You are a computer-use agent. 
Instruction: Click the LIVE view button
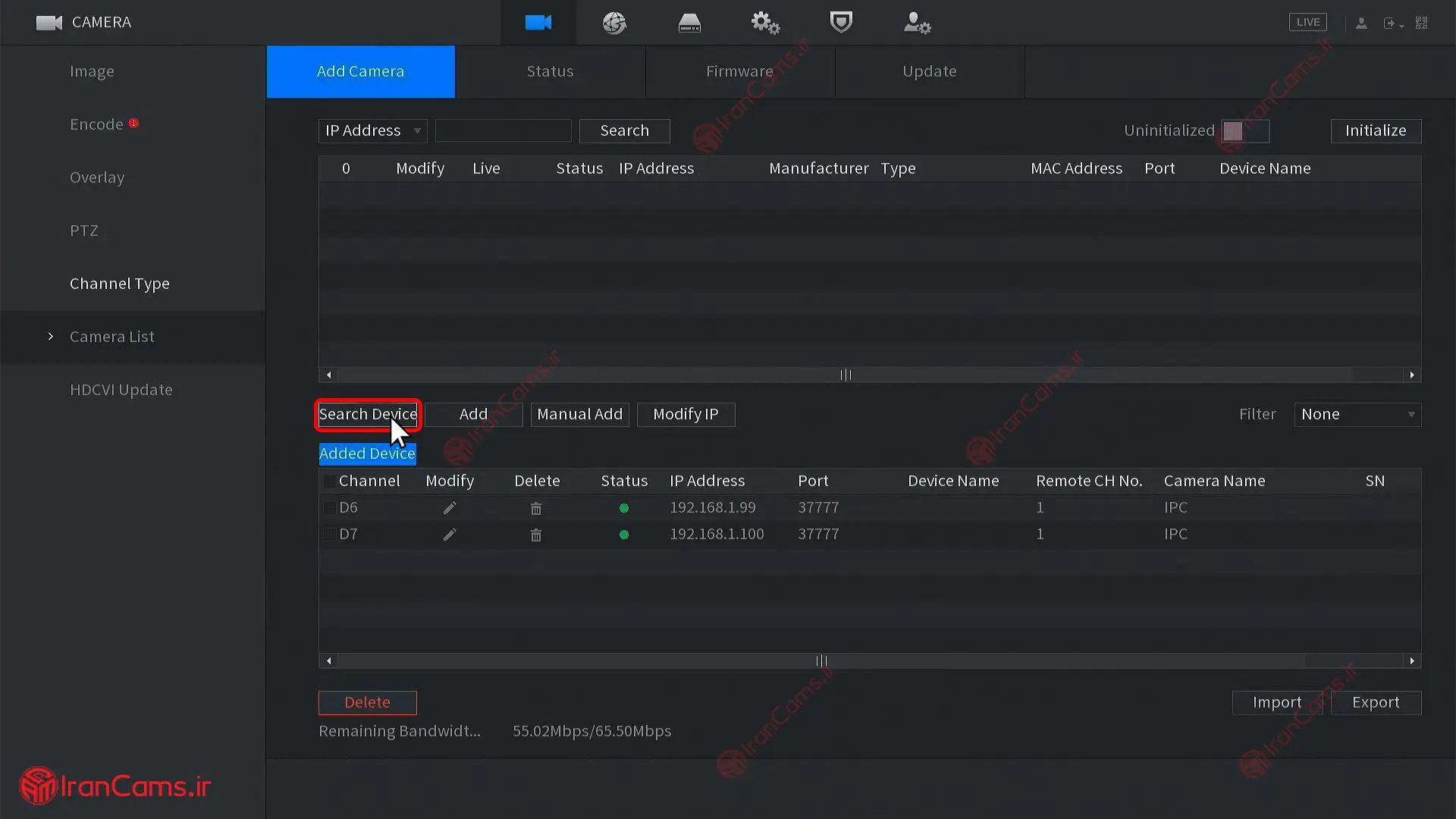1308,22
